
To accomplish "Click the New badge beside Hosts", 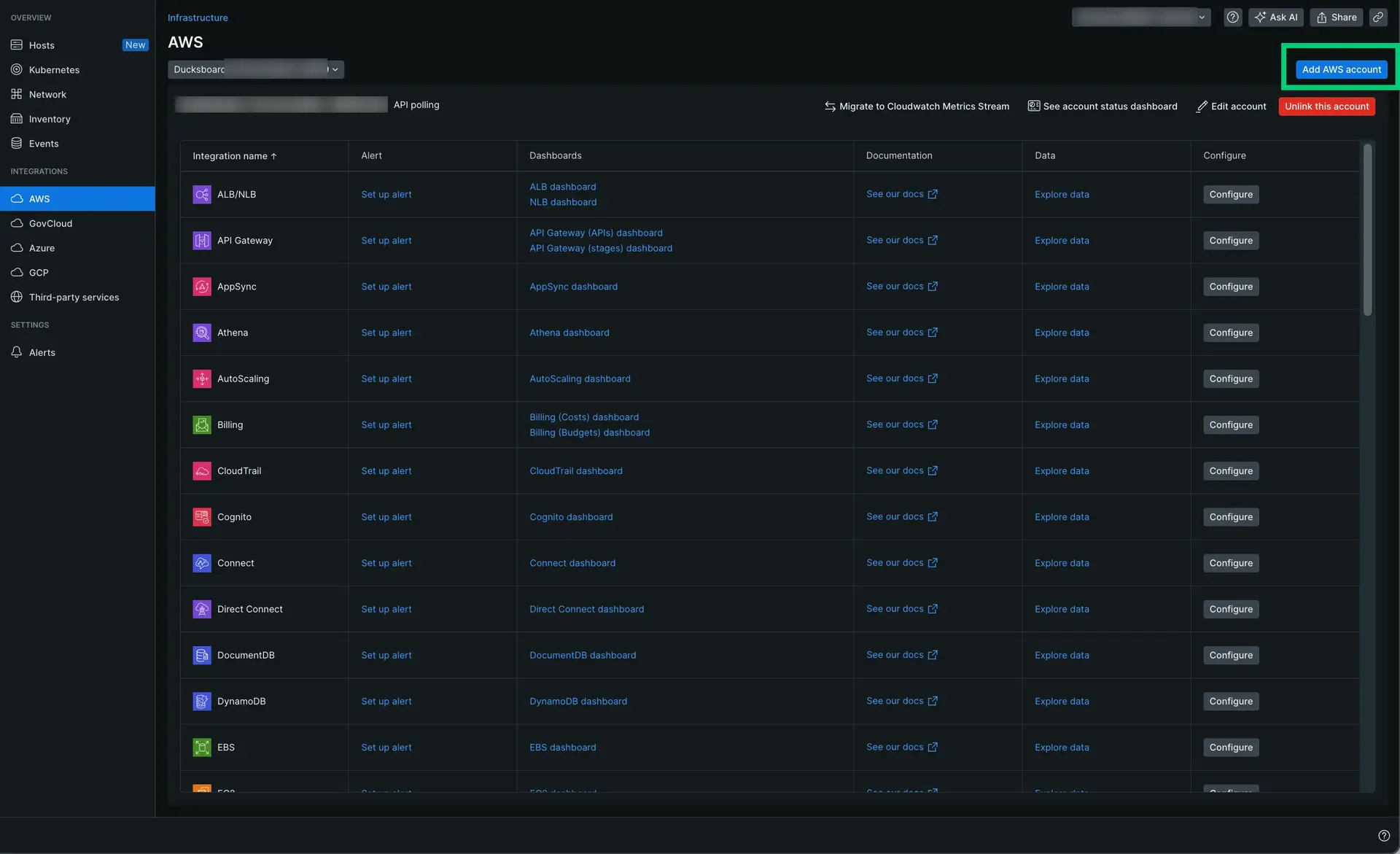I will click(x=135, y=45).
